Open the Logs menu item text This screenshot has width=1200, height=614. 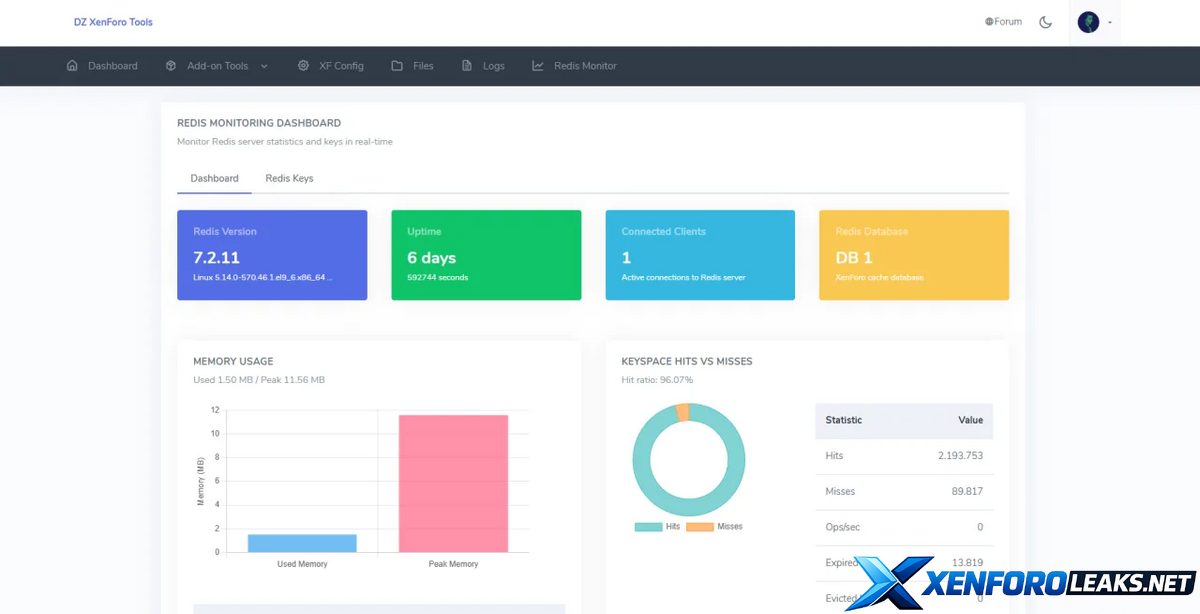click(494, 66)
